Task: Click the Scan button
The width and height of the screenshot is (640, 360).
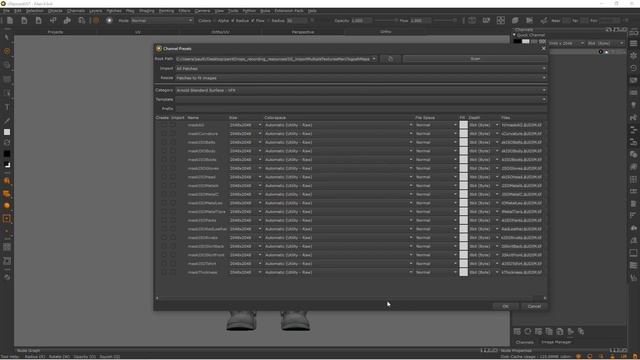Action: pos(475,59)
